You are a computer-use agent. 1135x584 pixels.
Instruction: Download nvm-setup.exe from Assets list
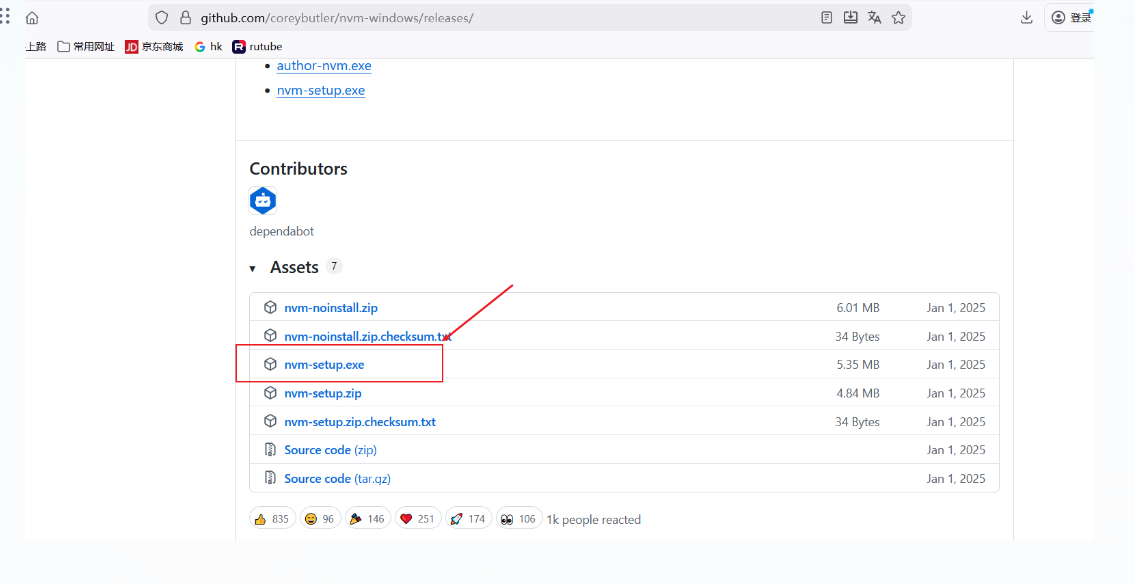(x=324, y=365)
